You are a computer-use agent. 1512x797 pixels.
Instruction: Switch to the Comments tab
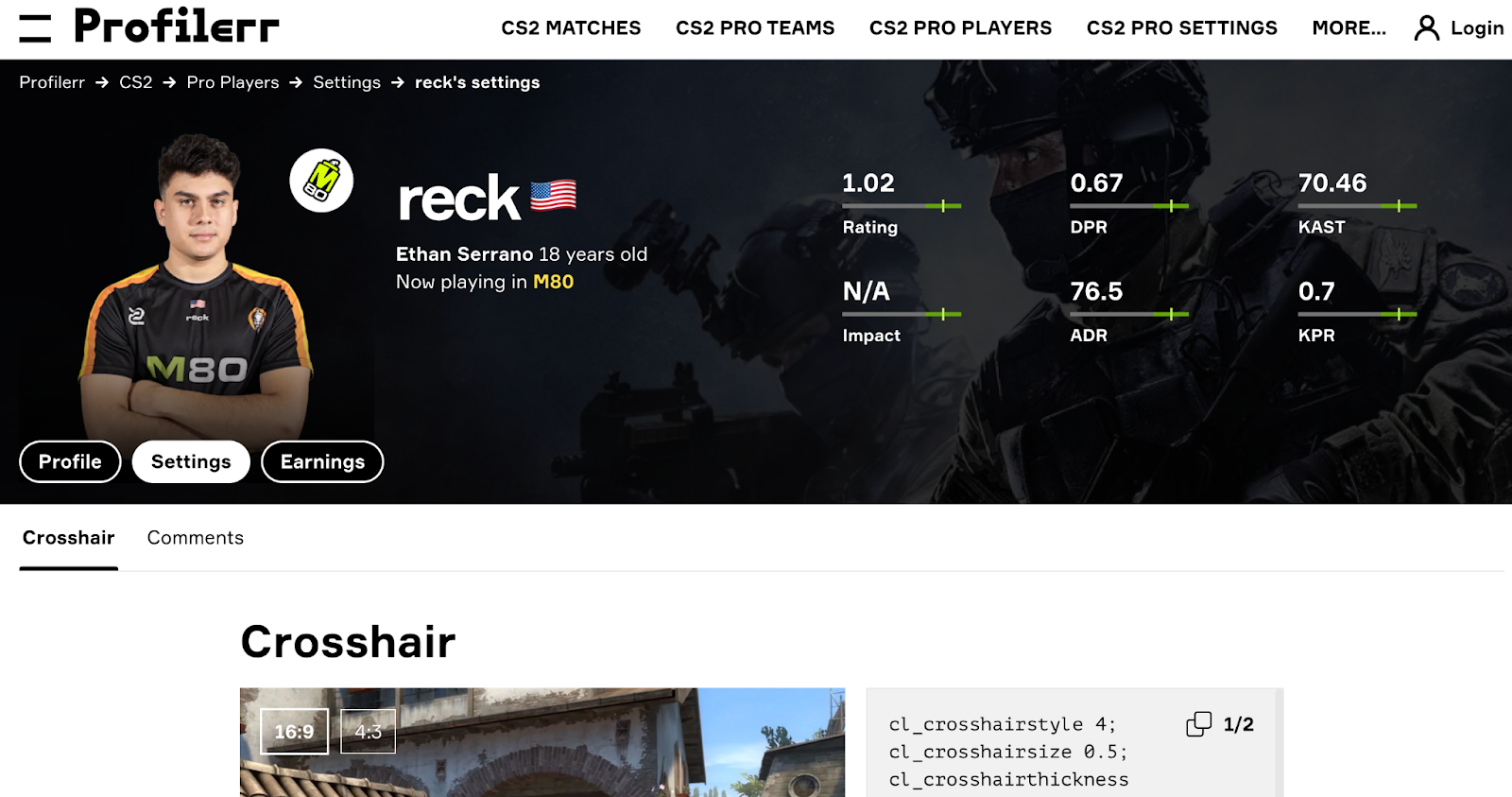pyautogui.click(x=196, y=538)
